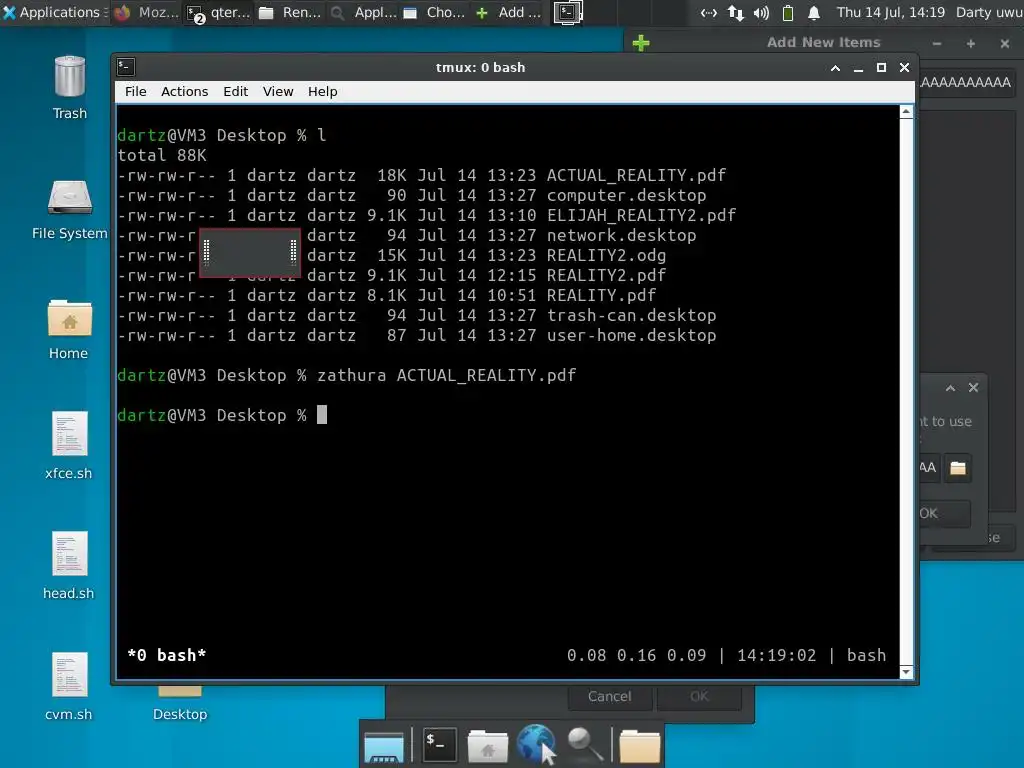This screenshot has width=1024, height=768.
Task: Click the network connection tray icon
Action: tap(709, 12)
